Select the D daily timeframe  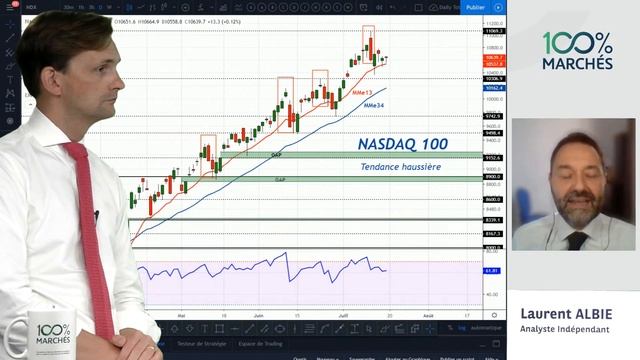click(100, 7)
